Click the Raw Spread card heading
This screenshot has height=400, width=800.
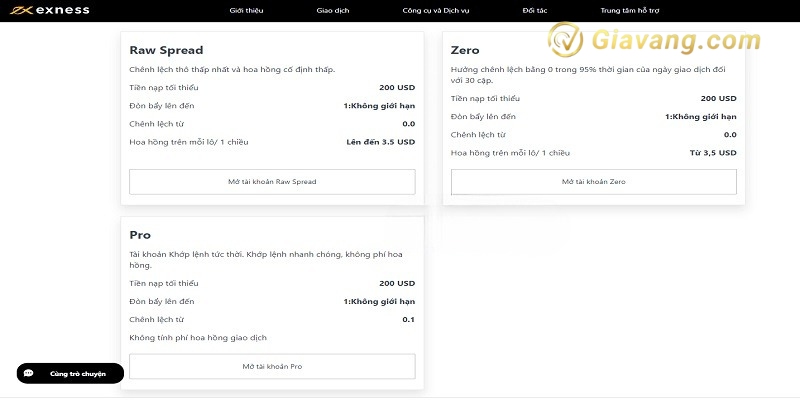point(166,50)
